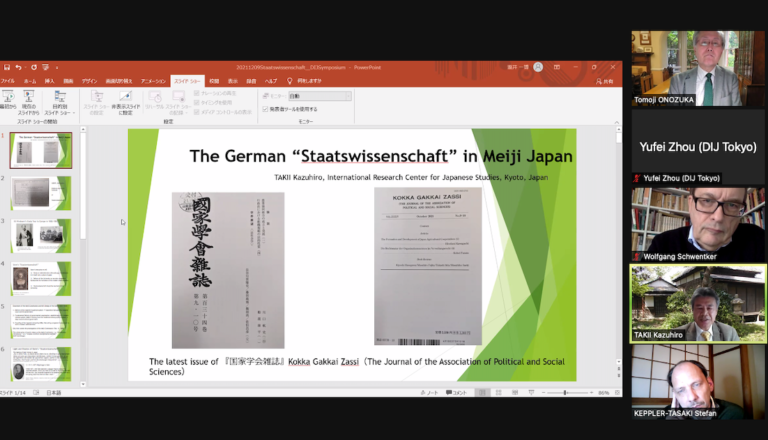
Task: Click the user account avatar icon
Action: click(538, 67)
